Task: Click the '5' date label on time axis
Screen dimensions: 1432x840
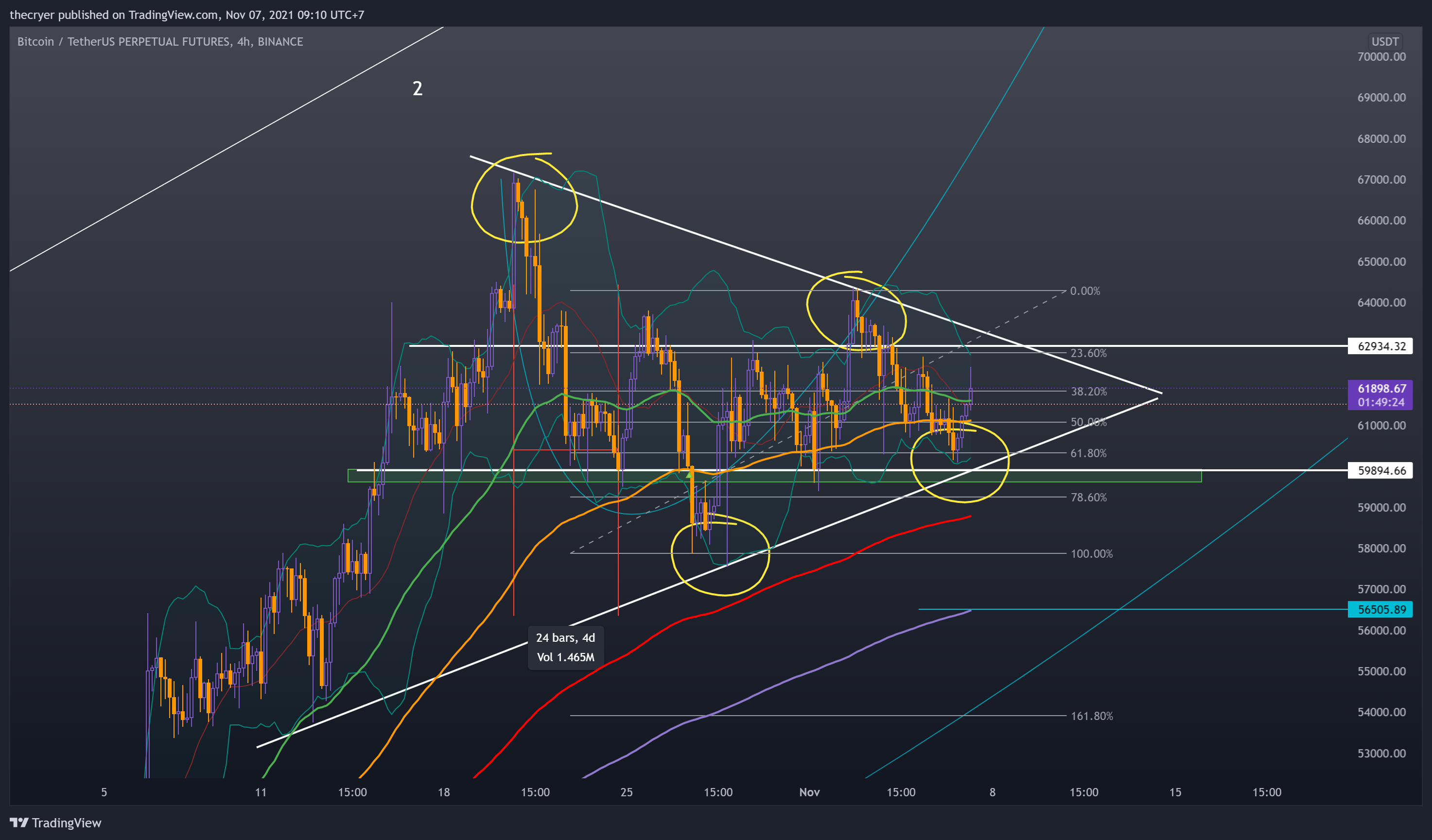Action: [104, 792]
